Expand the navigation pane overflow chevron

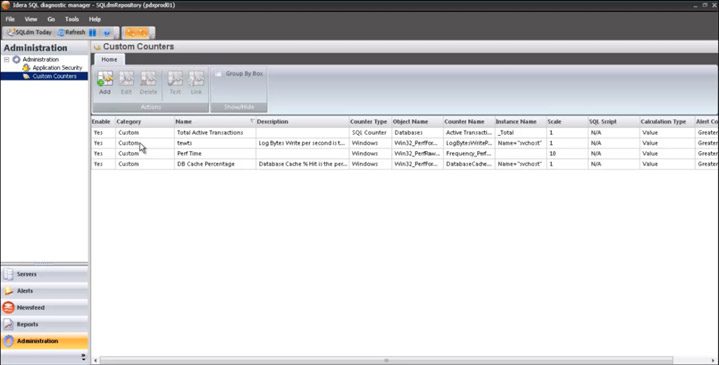(x=83, y=356)
